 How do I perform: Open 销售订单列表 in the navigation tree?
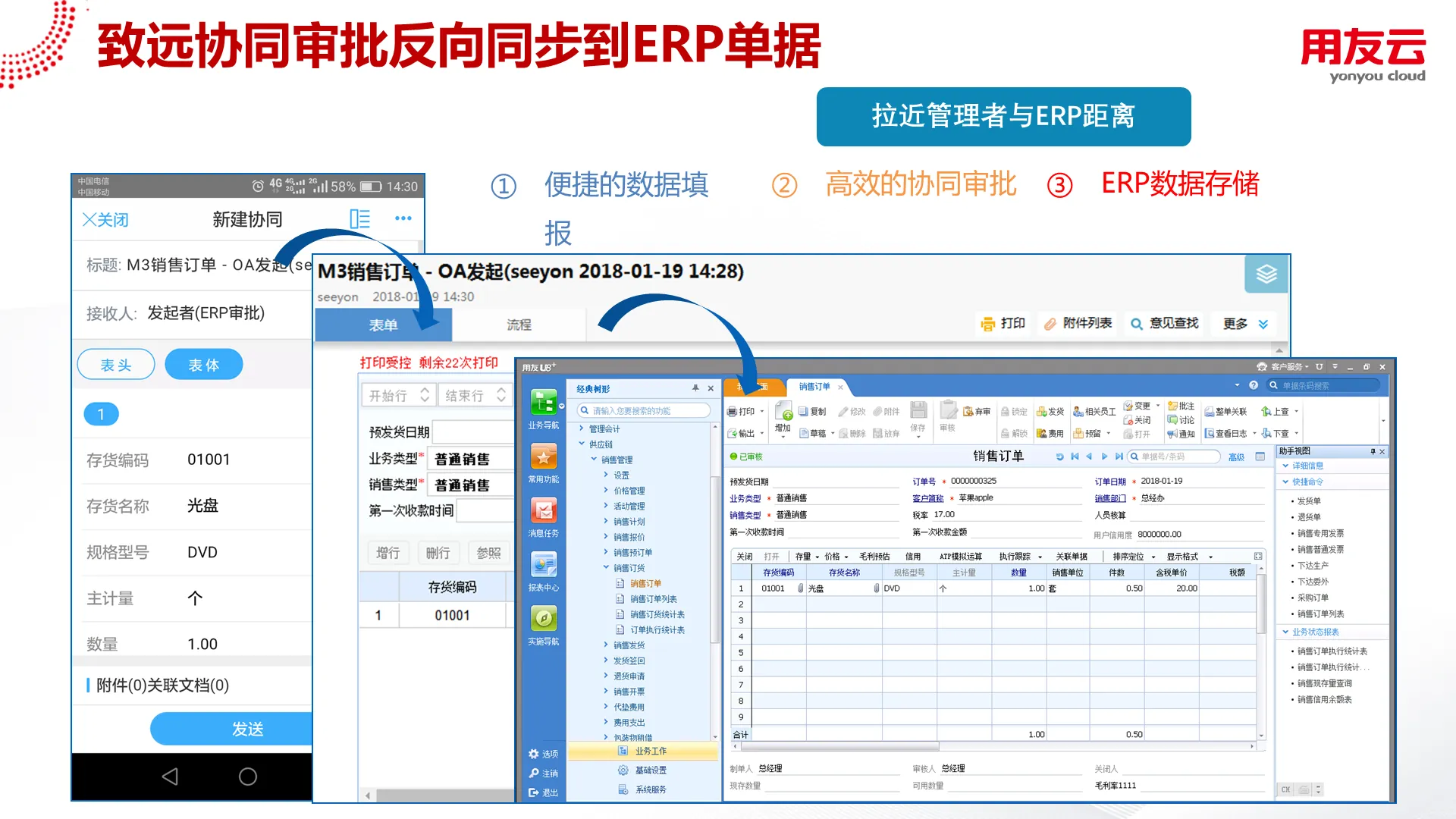(654, 599)
